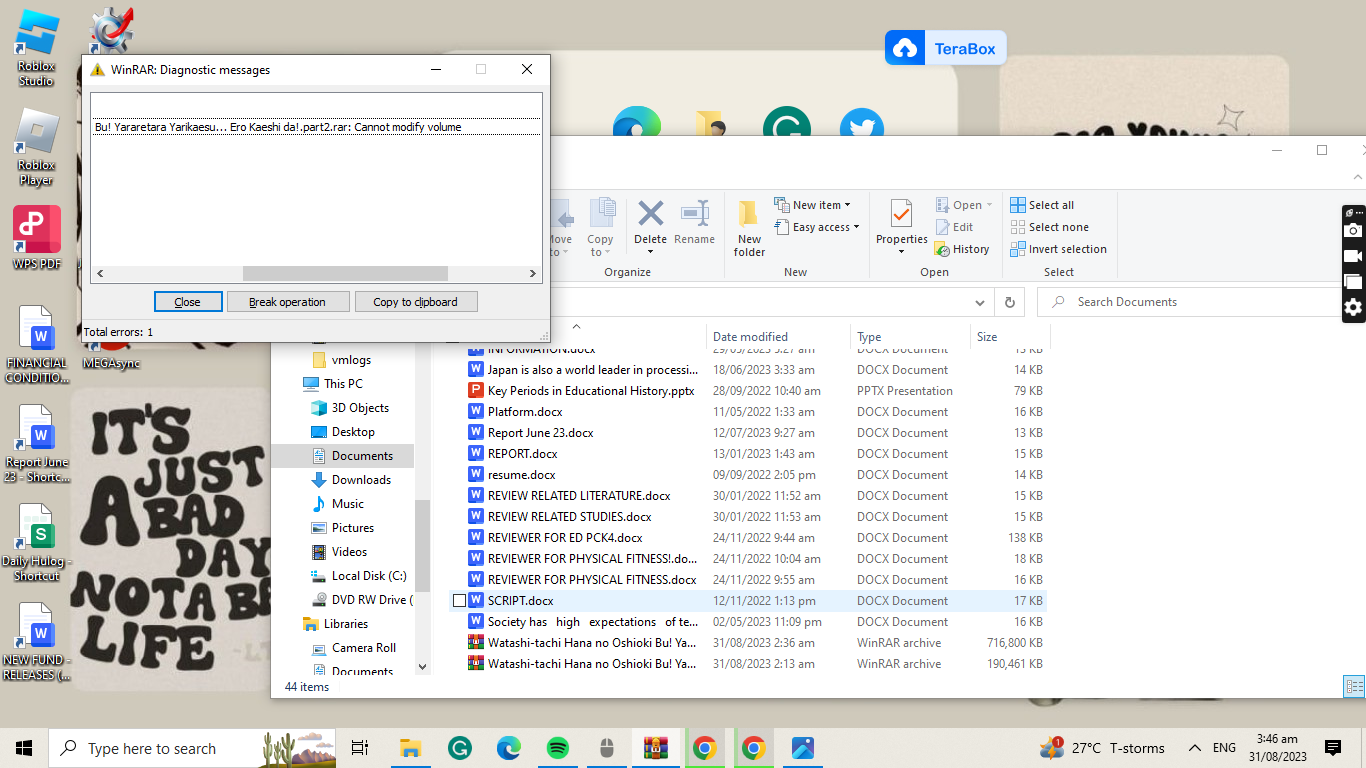Viewport: 1366px width, 768px height.
Task: Click Break operation in WinRAR dialog
Action: 287,302
